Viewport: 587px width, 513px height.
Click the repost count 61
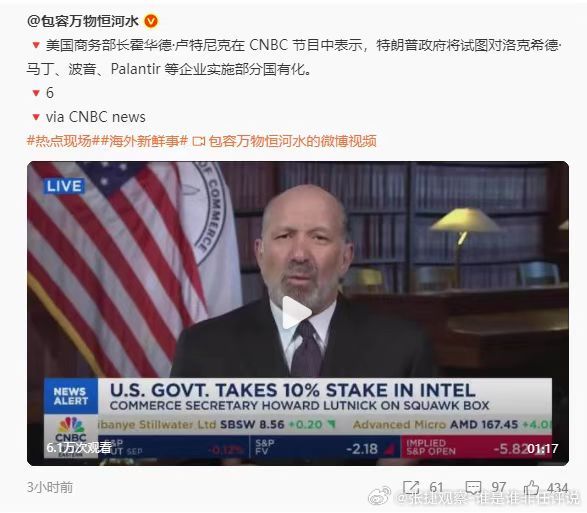437,487
